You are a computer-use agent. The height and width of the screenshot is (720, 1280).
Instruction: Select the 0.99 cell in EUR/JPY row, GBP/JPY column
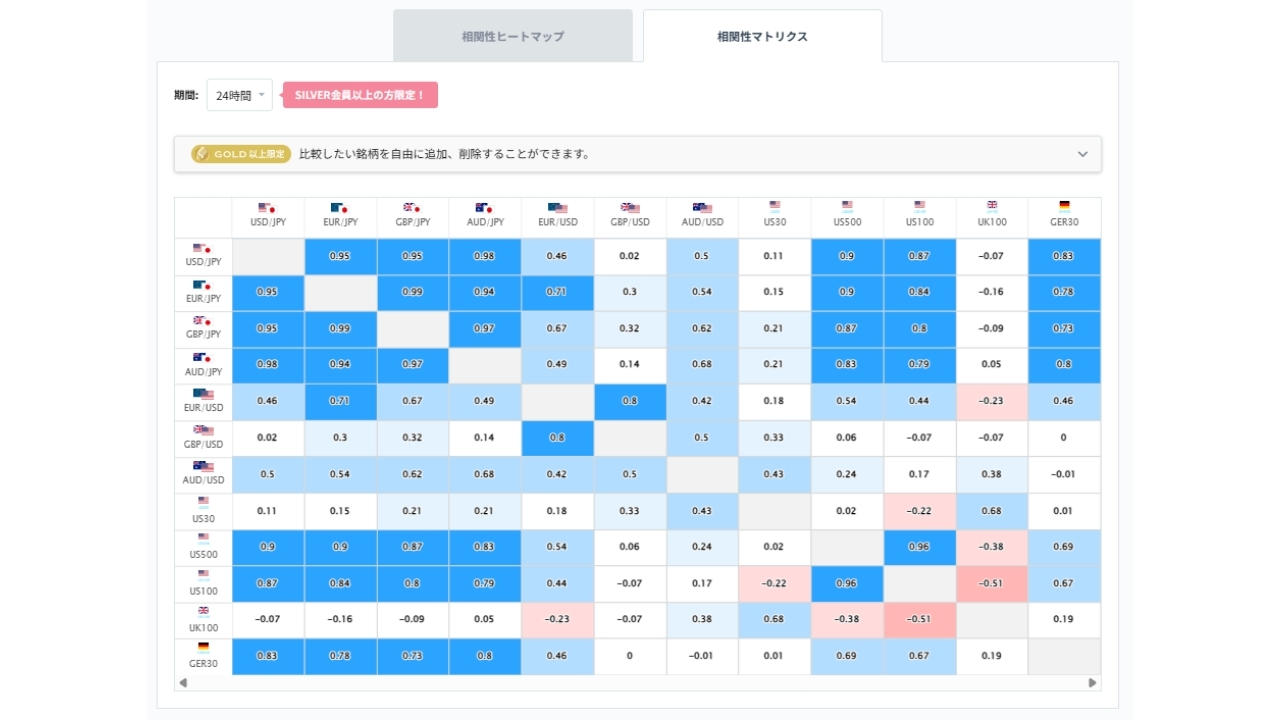click(412, 292)
